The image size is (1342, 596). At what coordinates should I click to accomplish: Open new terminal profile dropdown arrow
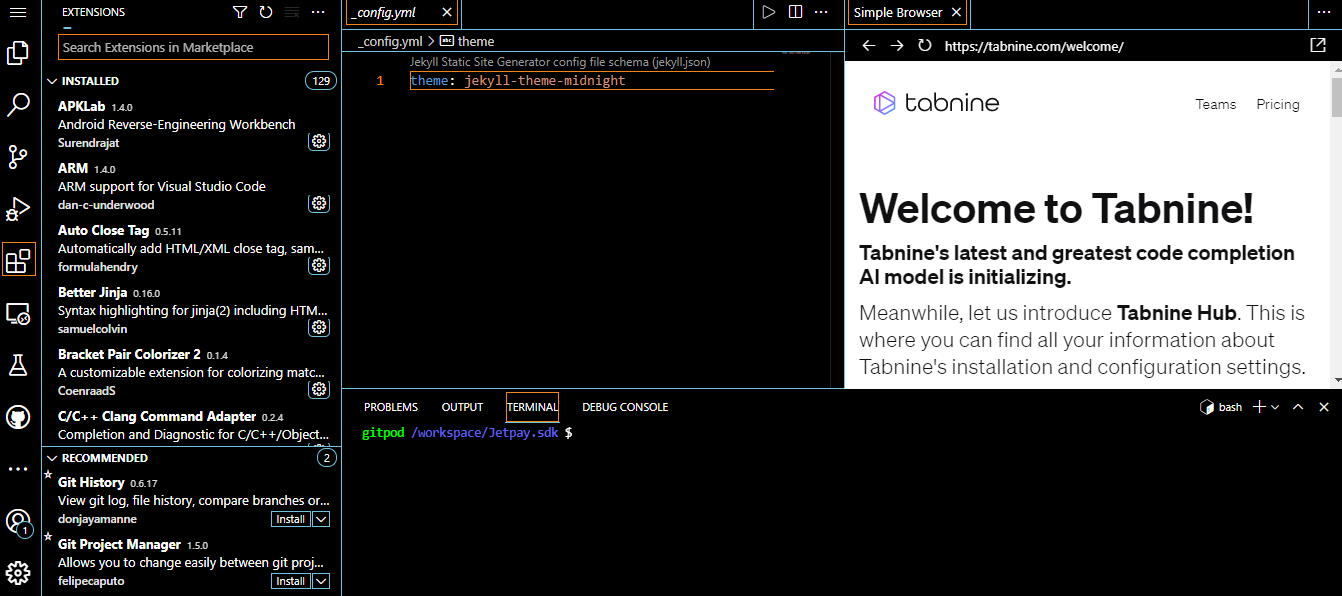(x=1275, y=407)
